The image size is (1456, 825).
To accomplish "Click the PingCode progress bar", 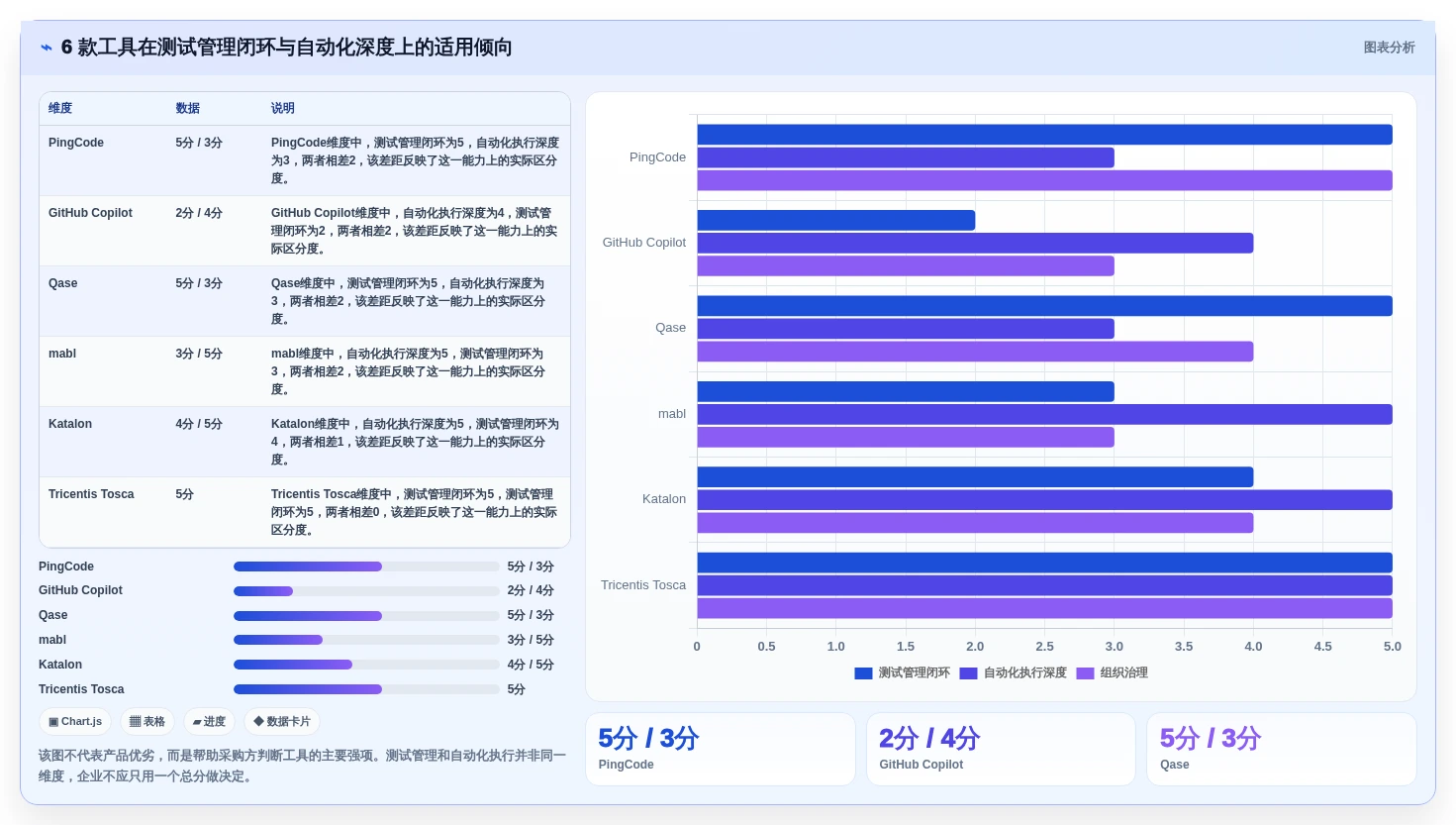I will point(366,567).
